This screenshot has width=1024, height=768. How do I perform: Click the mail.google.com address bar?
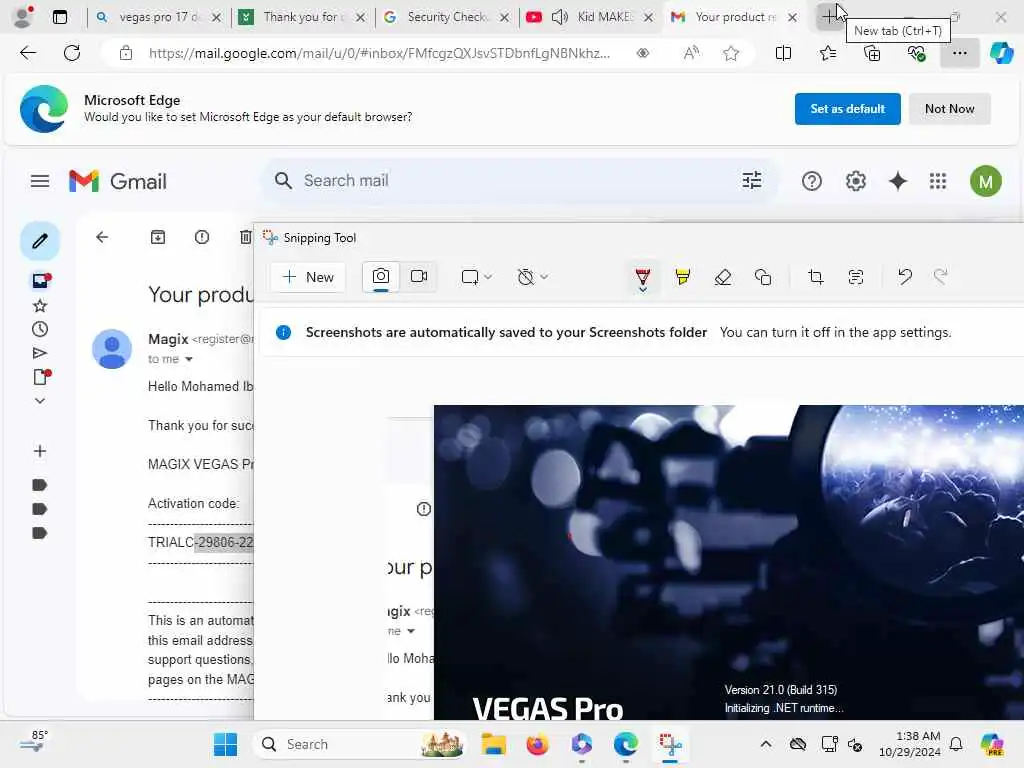(x=379, y=54)
